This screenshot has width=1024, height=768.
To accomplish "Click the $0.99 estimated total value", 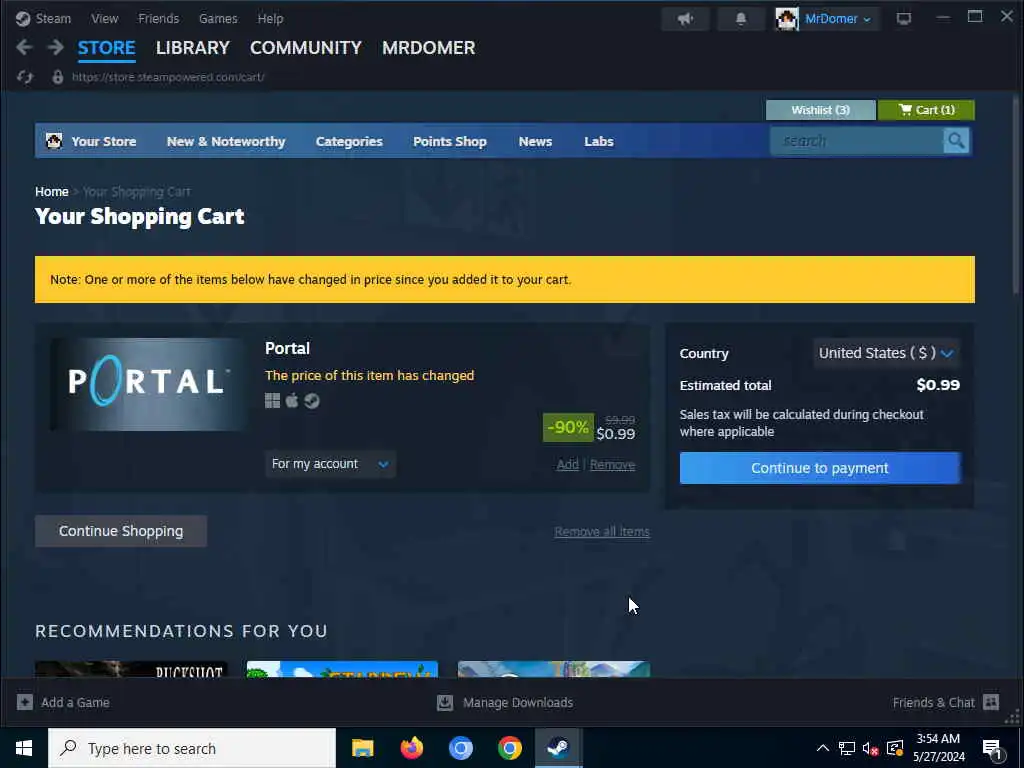I will [x=938, y=385].
